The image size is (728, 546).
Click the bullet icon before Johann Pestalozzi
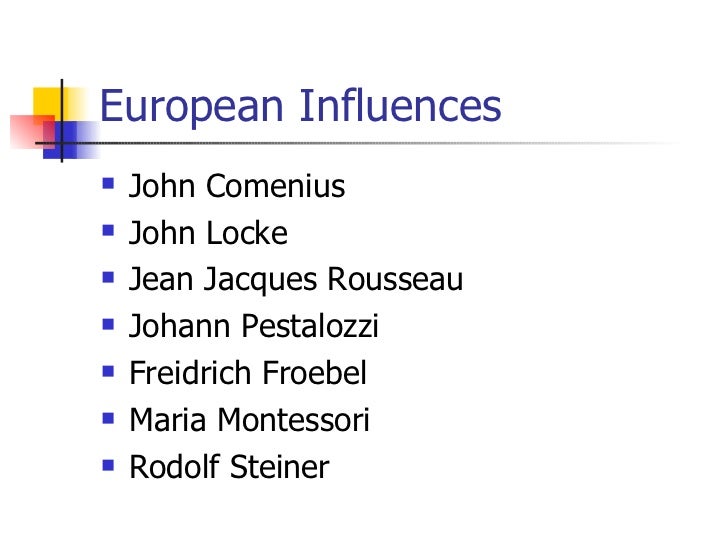click(108, 326)
